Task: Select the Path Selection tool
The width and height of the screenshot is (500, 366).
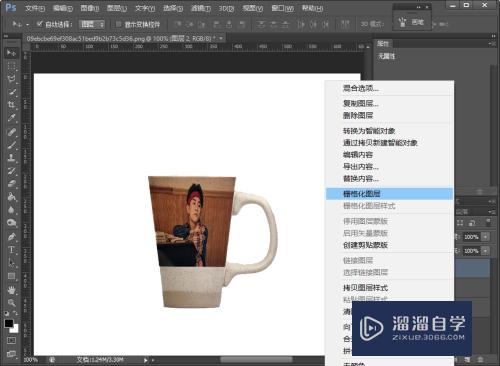Action: (x=11, y=263)
